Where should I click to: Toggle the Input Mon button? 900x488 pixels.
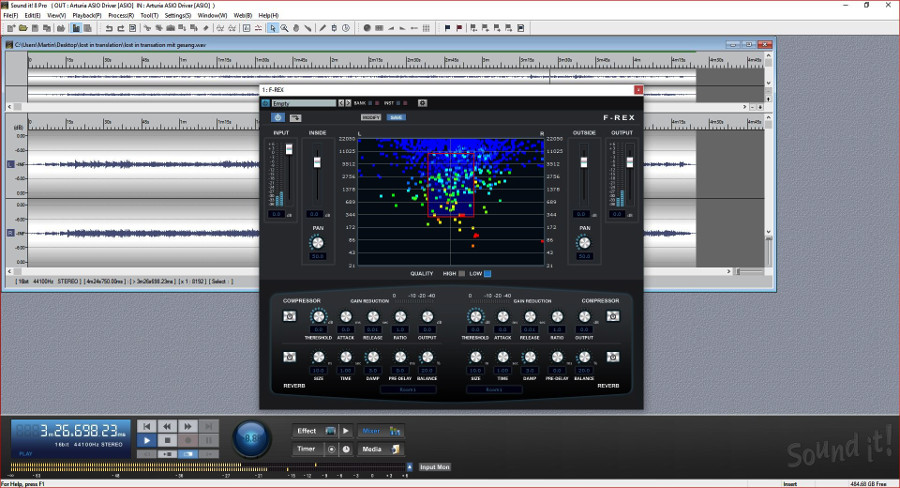click(435, 467)
